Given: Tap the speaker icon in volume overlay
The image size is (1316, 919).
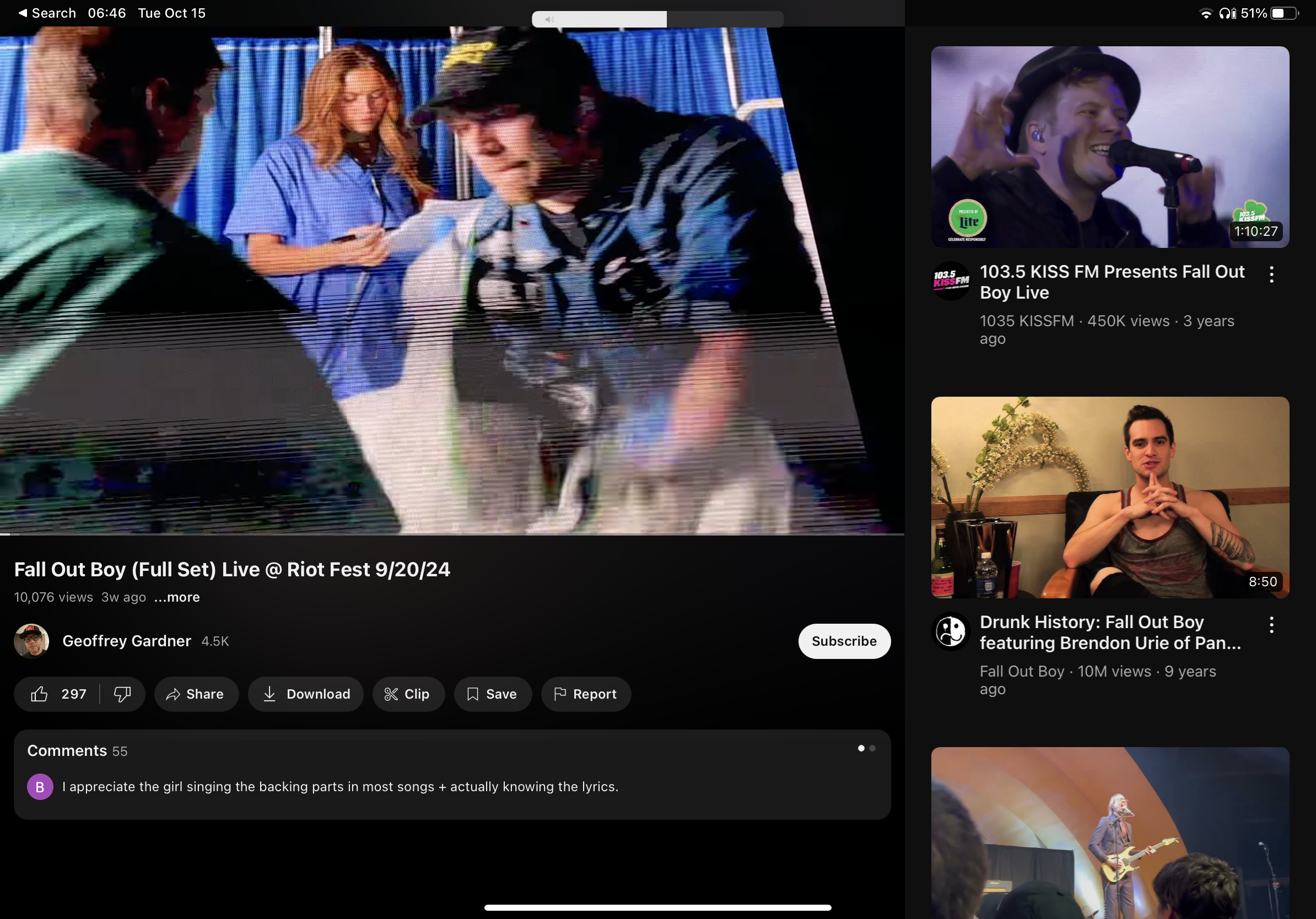Looking at the screenshot, I should [549, 19].
